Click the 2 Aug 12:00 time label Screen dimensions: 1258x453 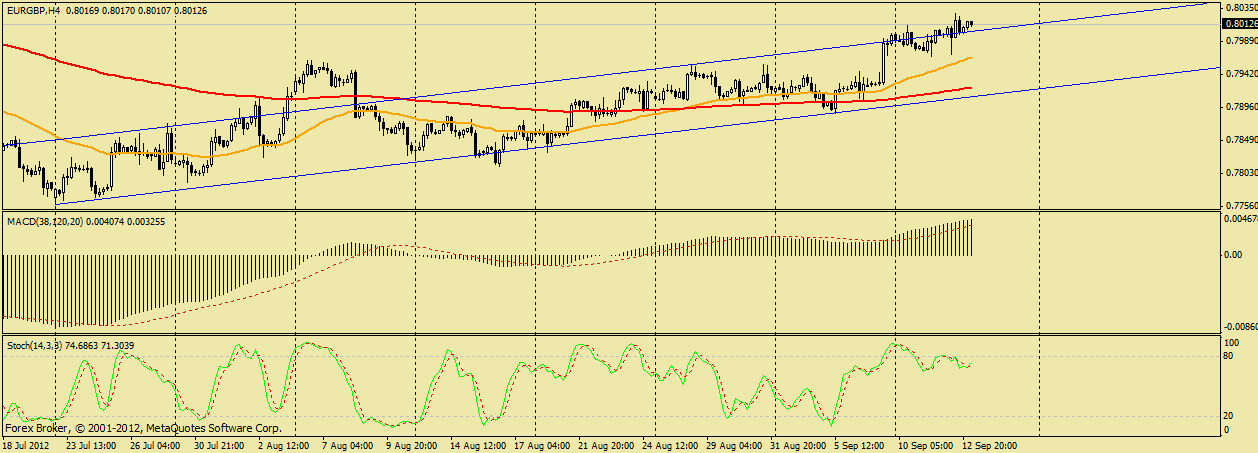284,445
